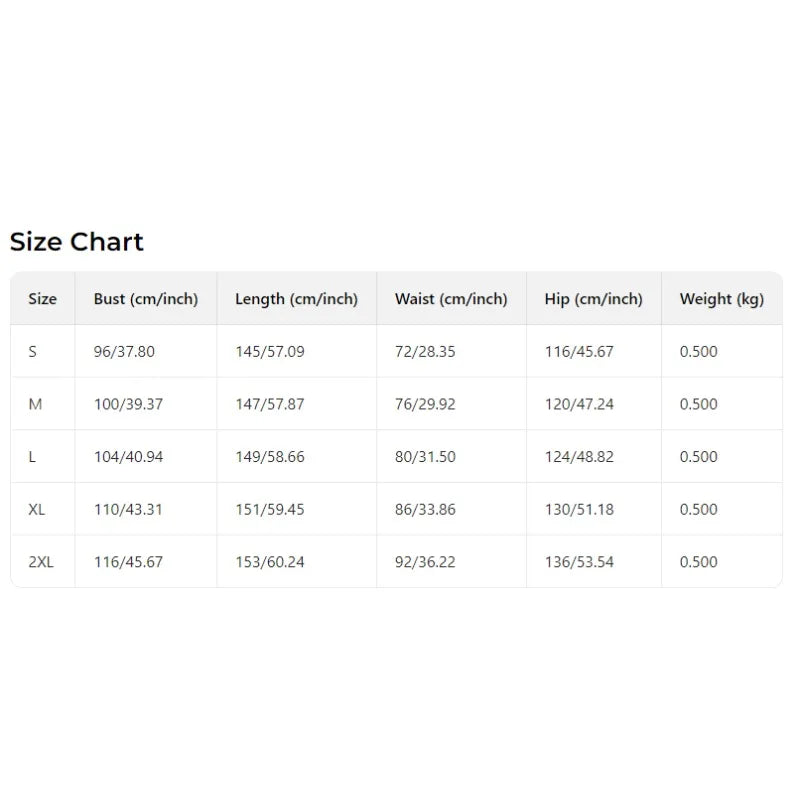Click the Size Chart heading

click(77, 242)
